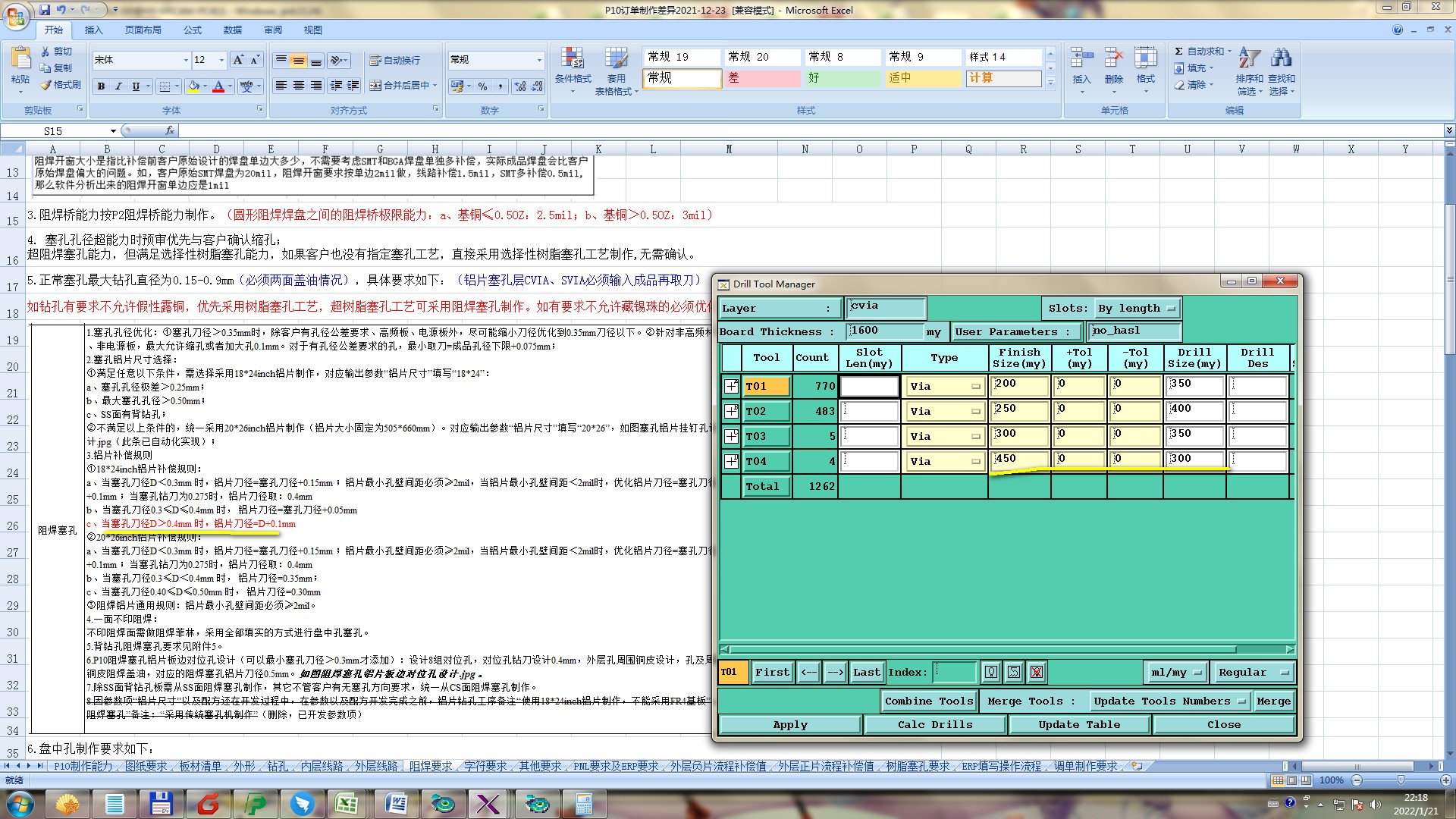Open Conditional Formatting (条件格式)
Viewport: 1456px width, 819px height.
coord(573,70)
